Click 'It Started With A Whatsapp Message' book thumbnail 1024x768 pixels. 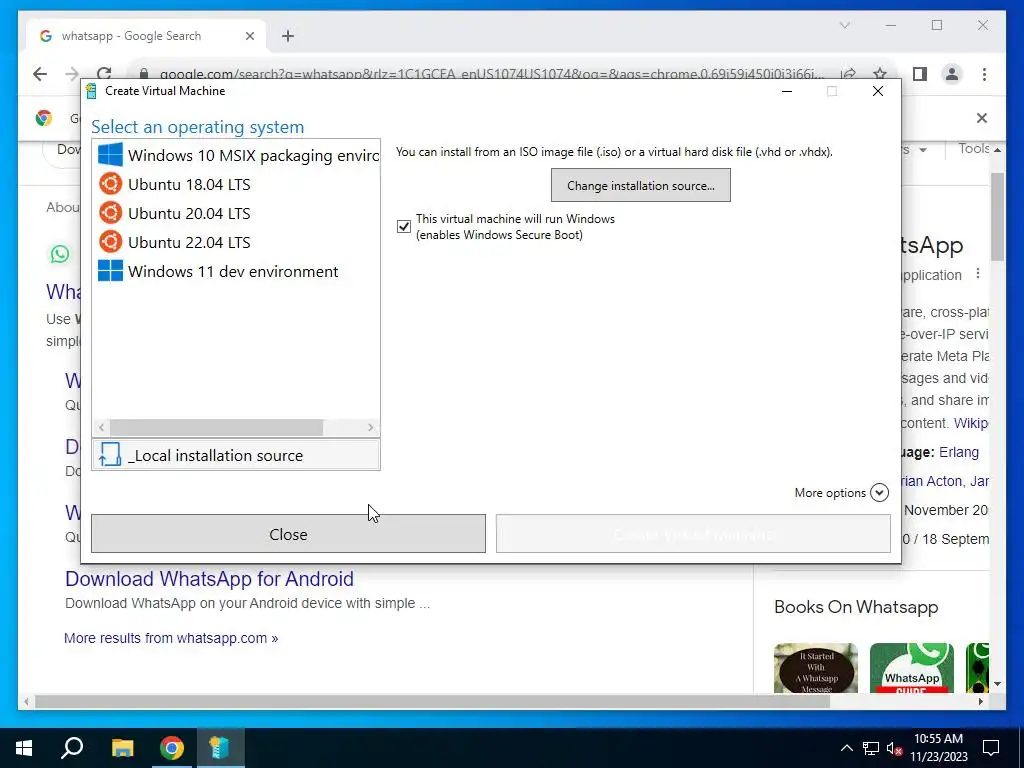click(816, 668)
